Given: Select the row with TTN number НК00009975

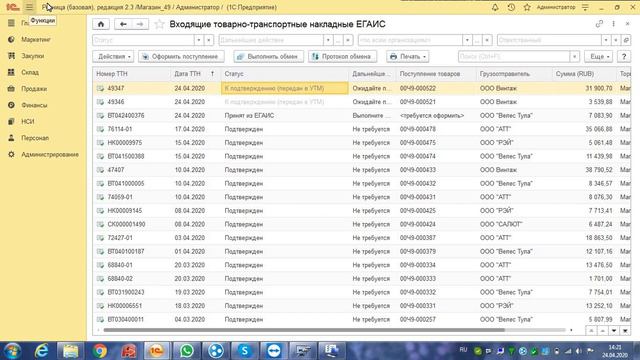Looking at the screenshot, I should click(x=361, y=142).
